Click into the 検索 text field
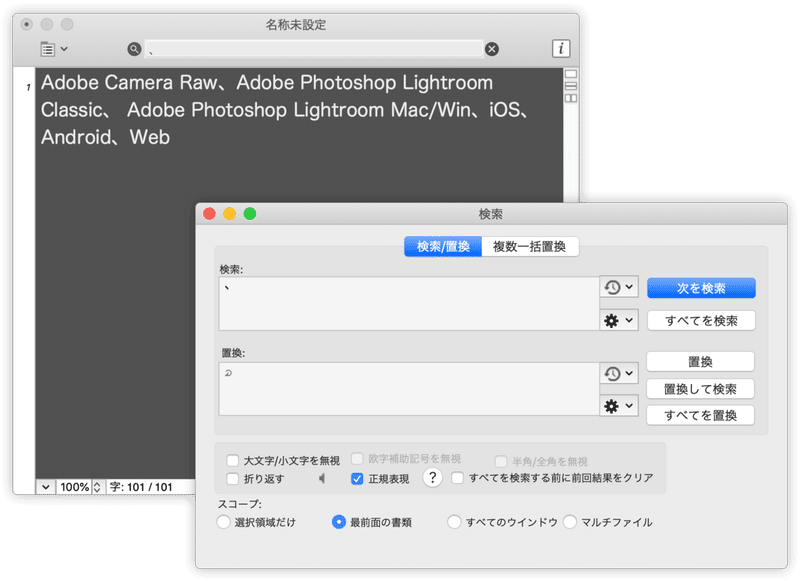Viewport: 800px width, 581px height. coord(409,304)
